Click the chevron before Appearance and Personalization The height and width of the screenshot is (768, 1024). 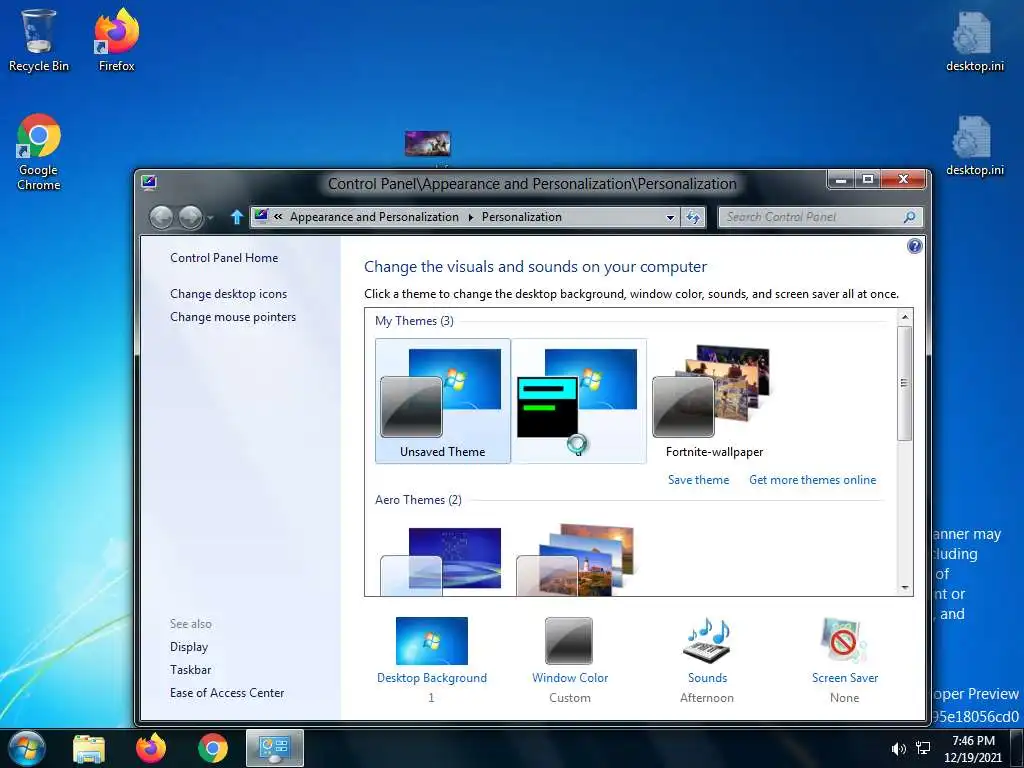(x=278, y=217)
